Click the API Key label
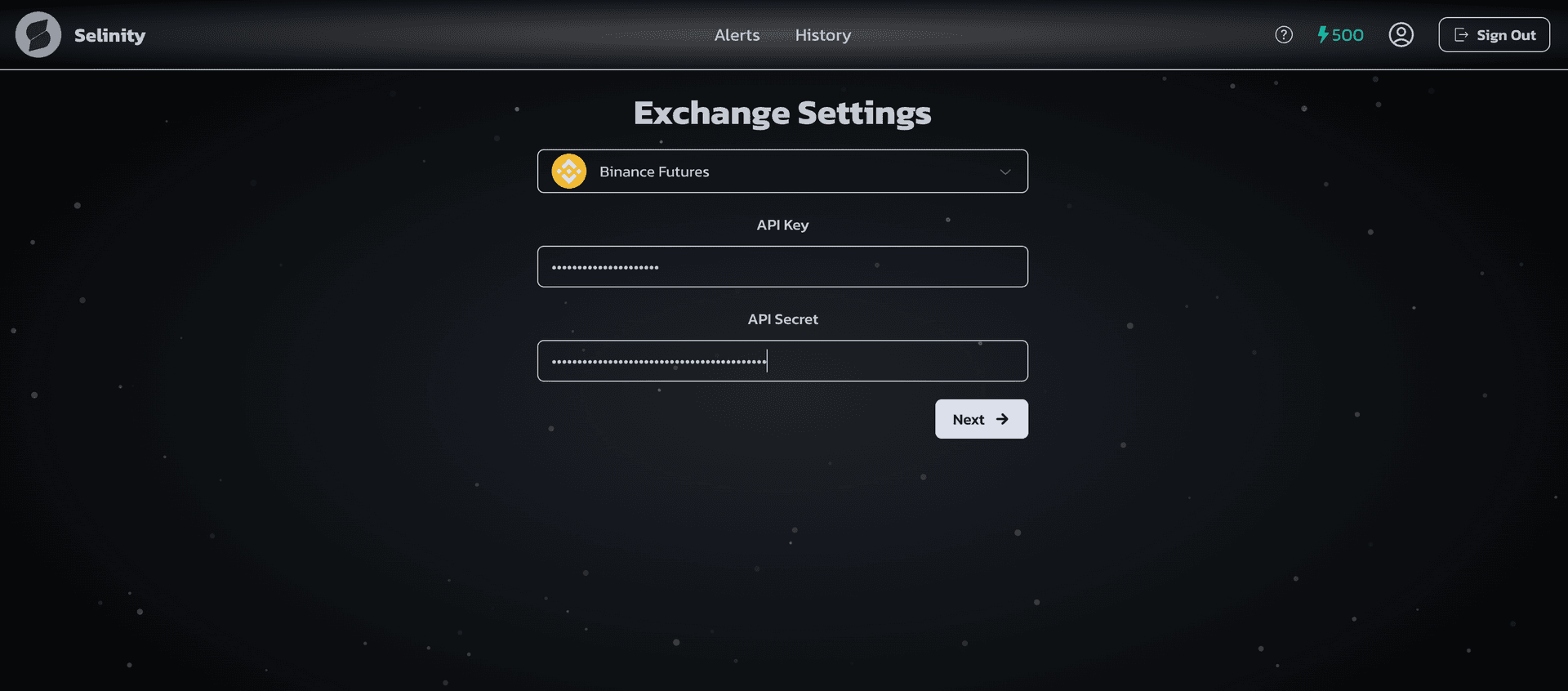Viewport: 1568px width, 691px height. tap(782, 225)
